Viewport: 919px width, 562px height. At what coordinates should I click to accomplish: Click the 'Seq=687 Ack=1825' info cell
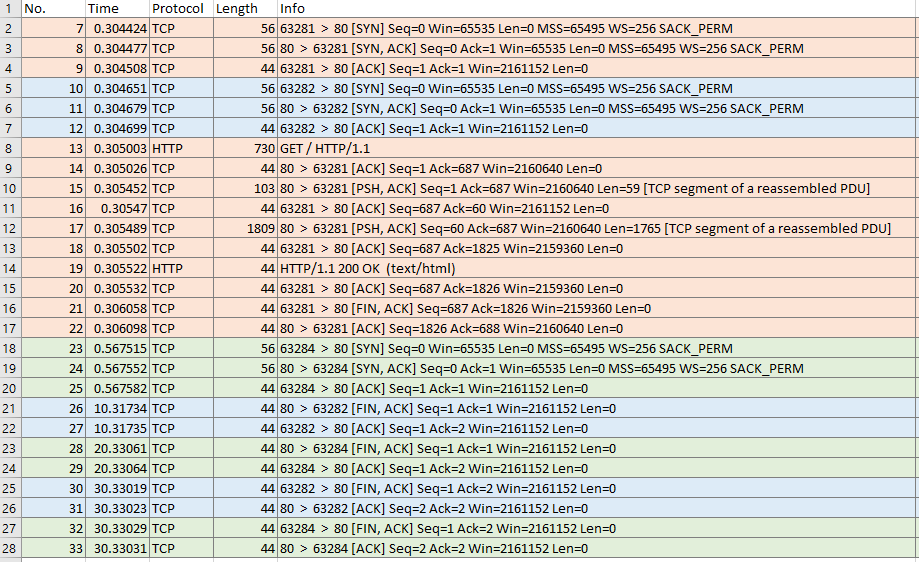[x=598, y=248]
